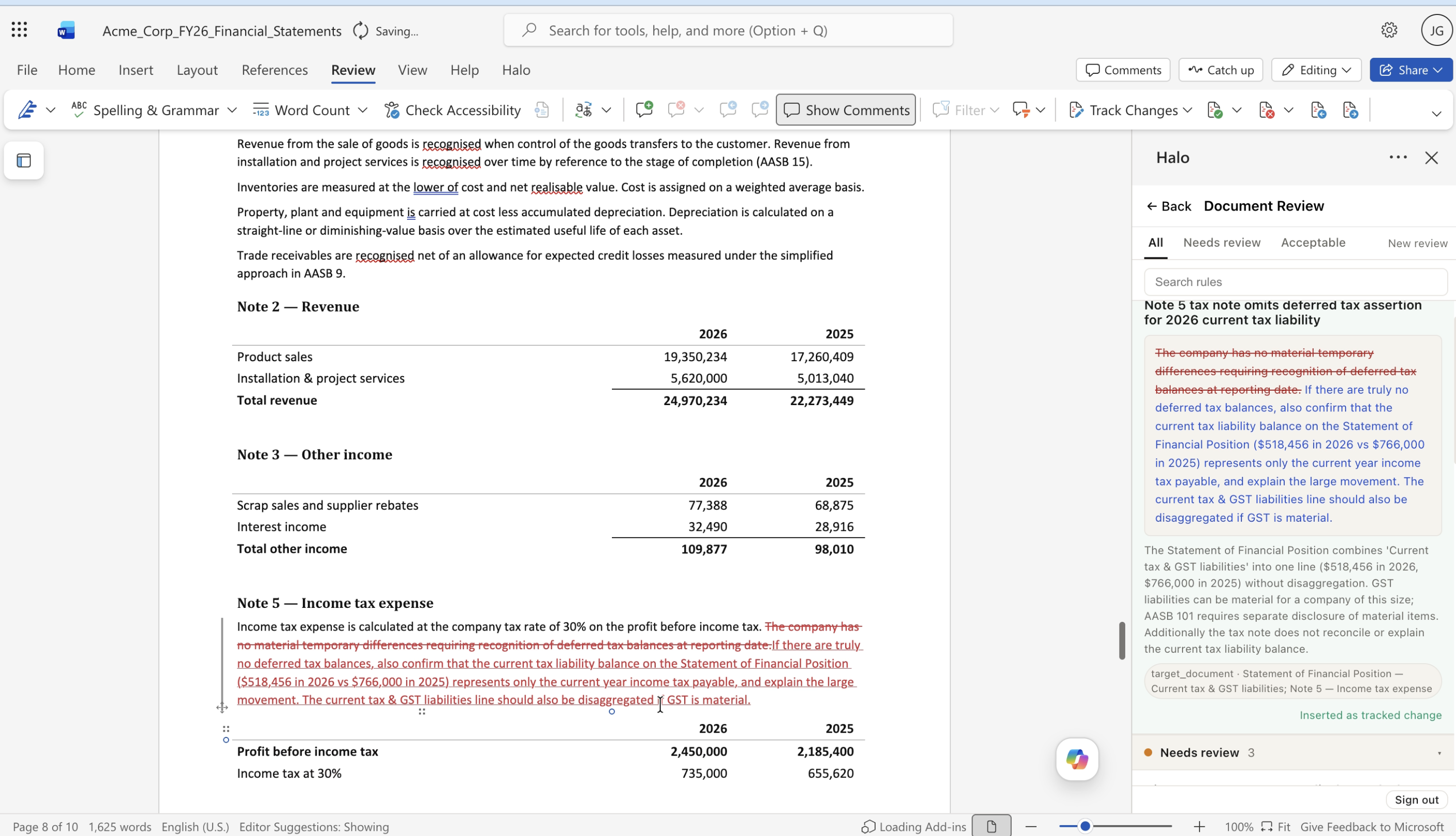Open the JG account avatar
The image size is (1456, 836).
click(x=1436, y=30)
